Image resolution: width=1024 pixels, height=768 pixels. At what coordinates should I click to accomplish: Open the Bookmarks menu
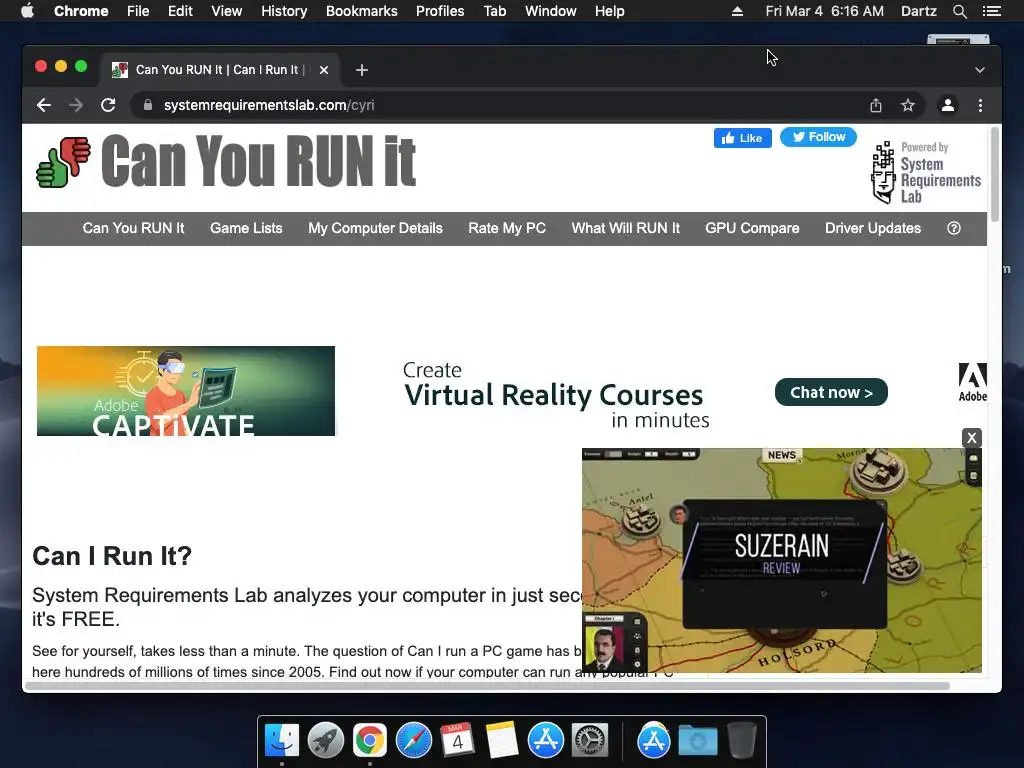tap(362, 11)
